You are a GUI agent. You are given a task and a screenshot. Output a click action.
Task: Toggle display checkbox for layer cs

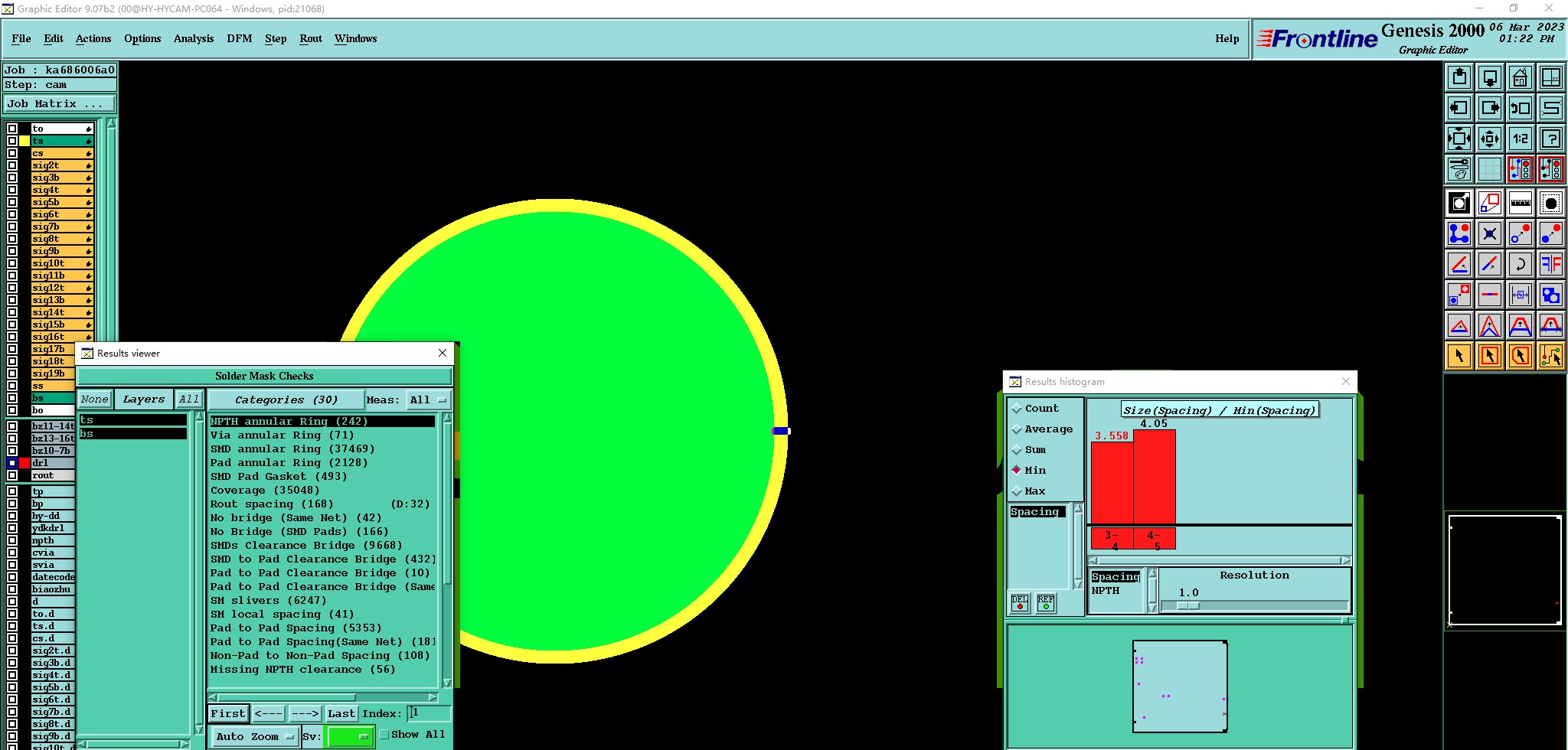[12, 153]
